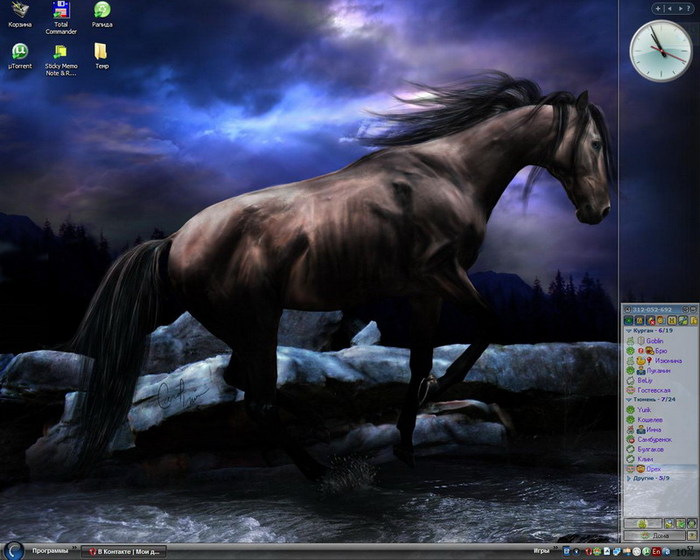Open the Программы toolbar on the taskbar
Viewport: 700px width, 560px height.
pos(50,551)
